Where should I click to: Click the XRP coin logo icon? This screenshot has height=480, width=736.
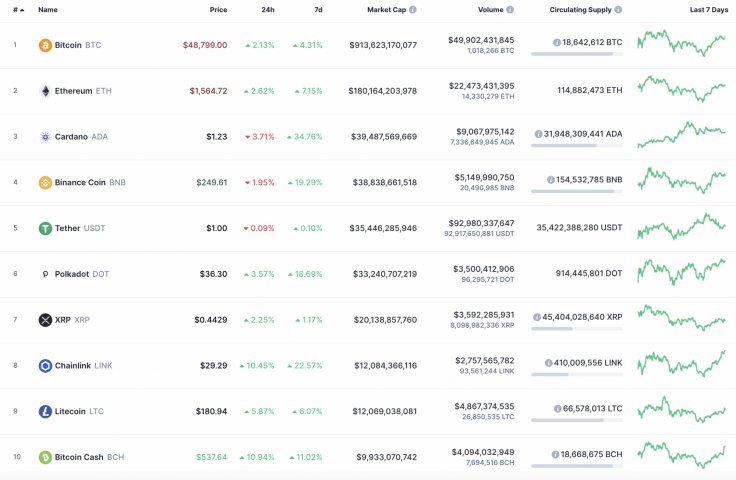coord(45,320)
